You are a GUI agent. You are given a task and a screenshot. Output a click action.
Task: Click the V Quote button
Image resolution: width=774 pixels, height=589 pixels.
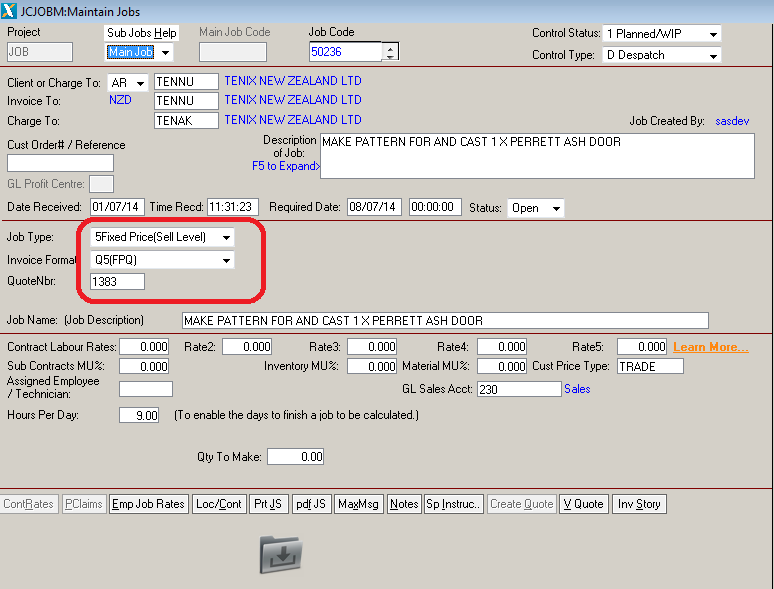pos(584,504)
